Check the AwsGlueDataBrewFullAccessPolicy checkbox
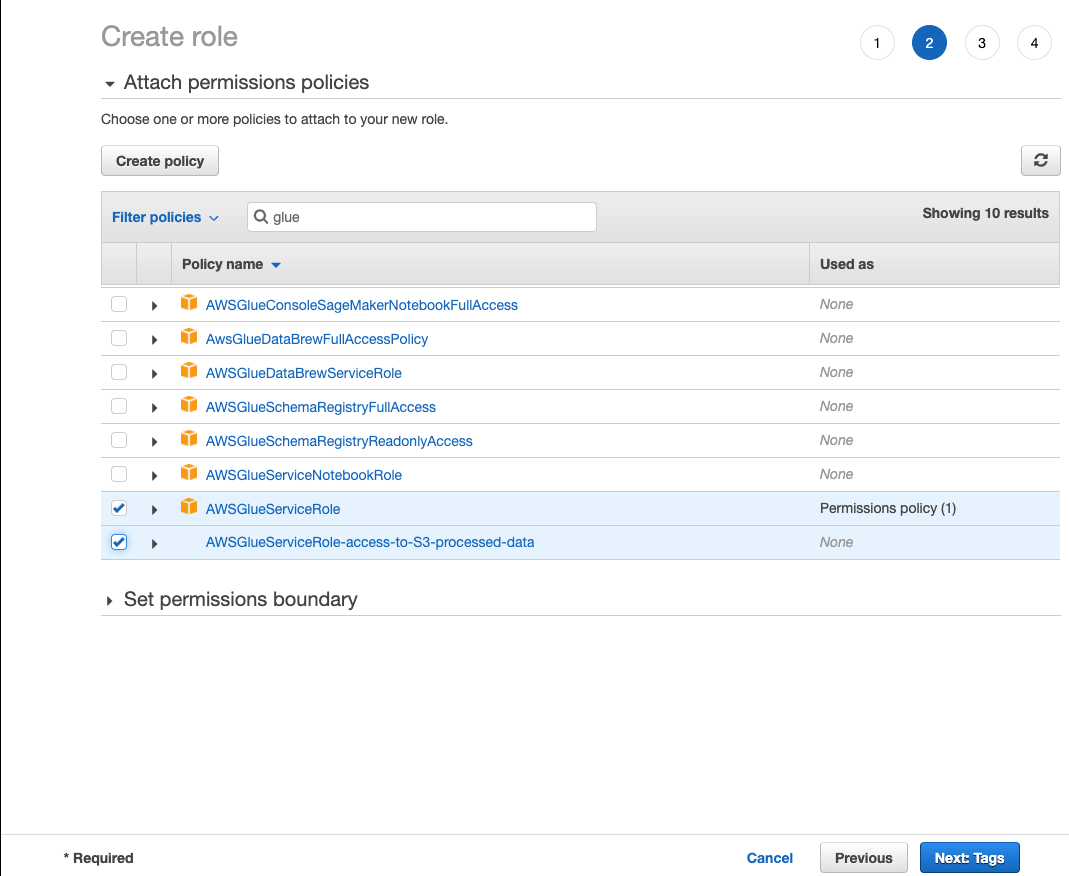 [119, 338]
